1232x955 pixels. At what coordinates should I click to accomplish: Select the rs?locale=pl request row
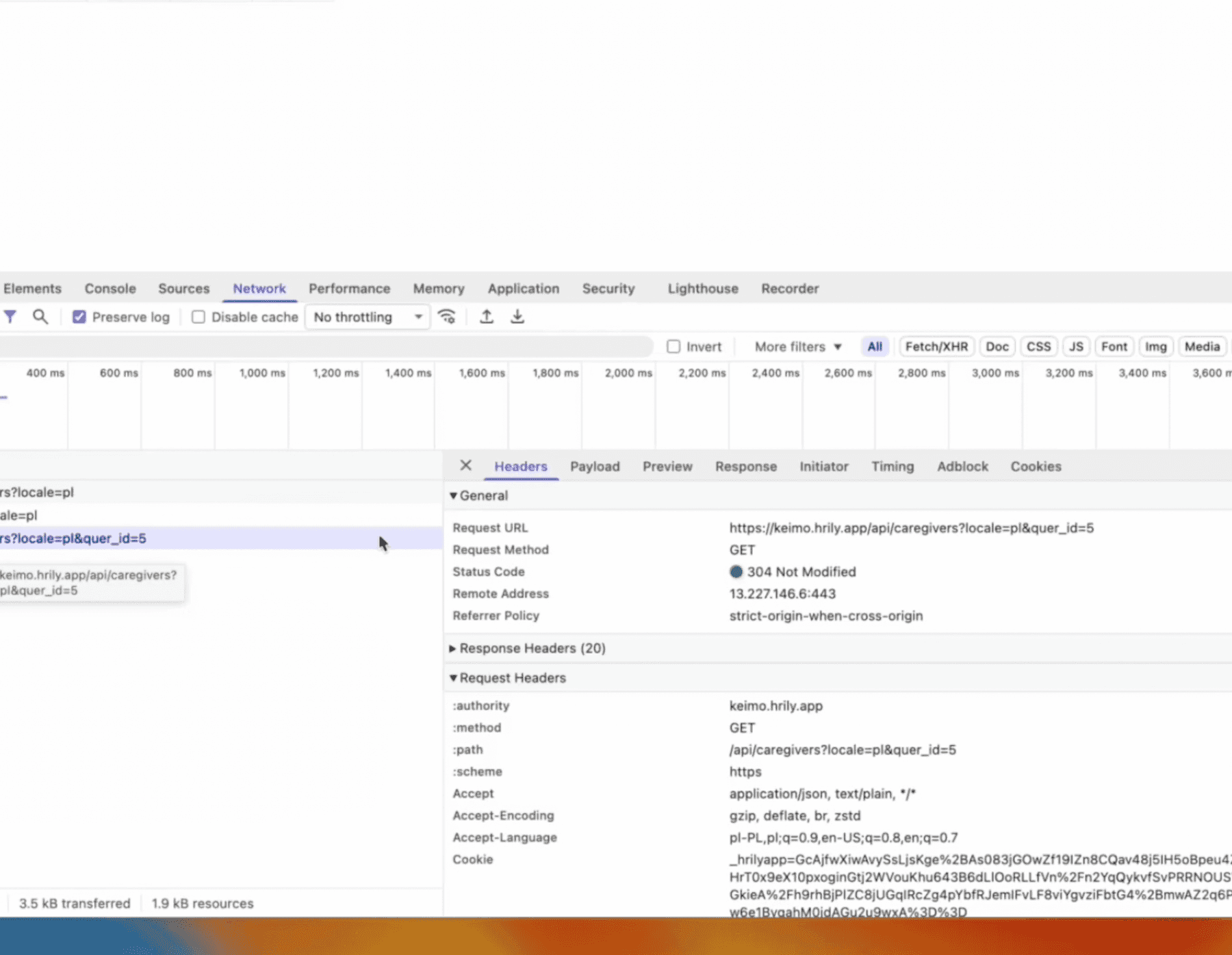tap(220, 493)
